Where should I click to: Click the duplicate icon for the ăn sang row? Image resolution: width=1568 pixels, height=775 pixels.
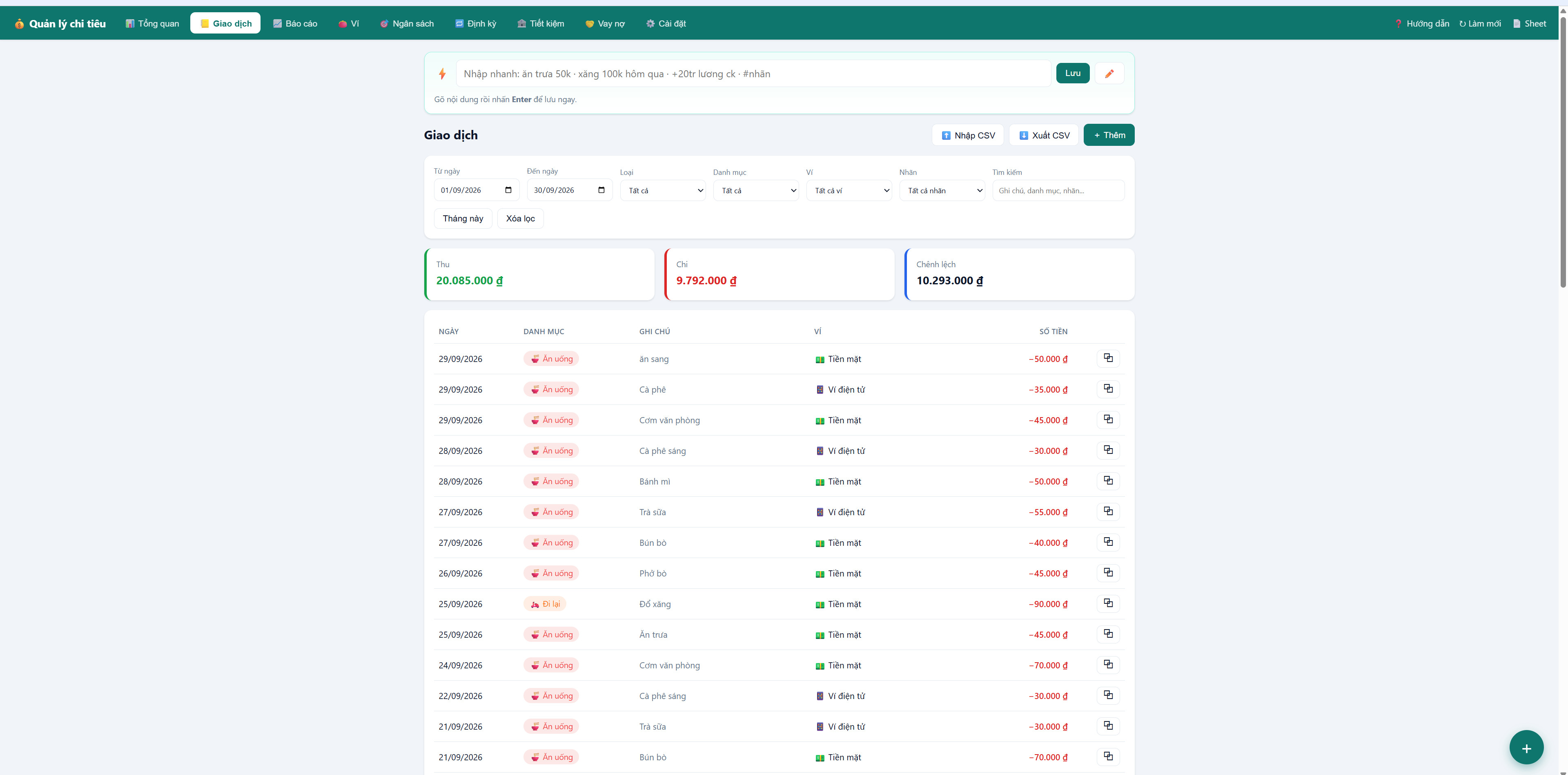[1108, 358]
